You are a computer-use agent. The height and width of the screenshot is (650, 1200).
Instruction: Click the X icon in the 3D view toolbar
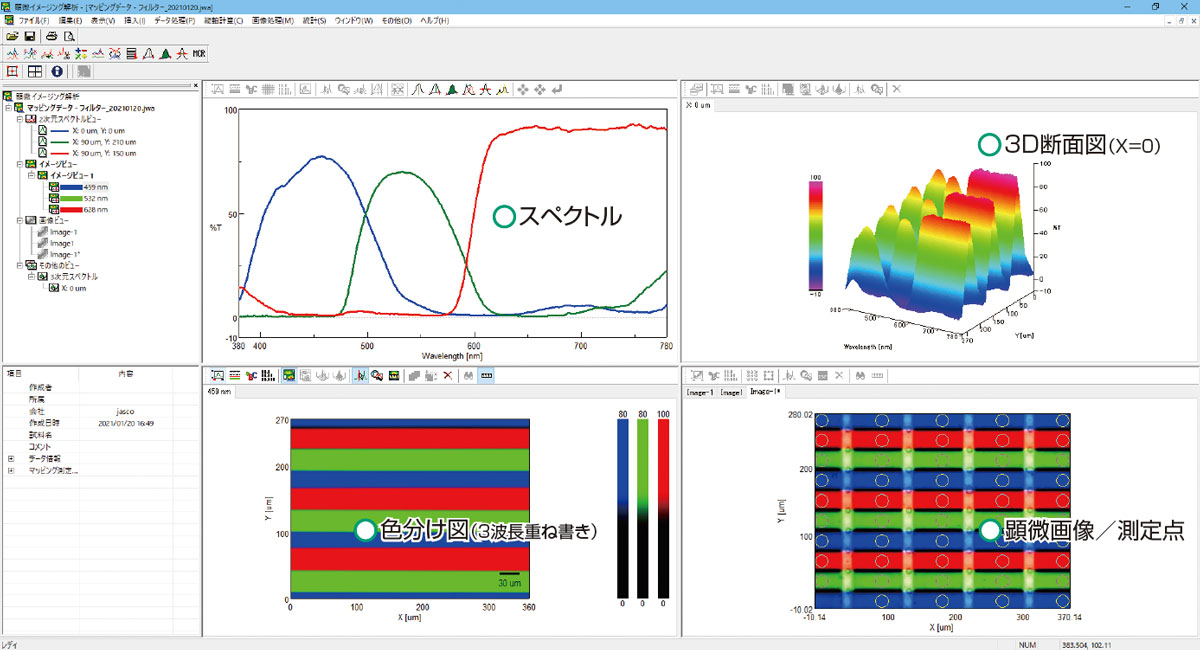896,89
